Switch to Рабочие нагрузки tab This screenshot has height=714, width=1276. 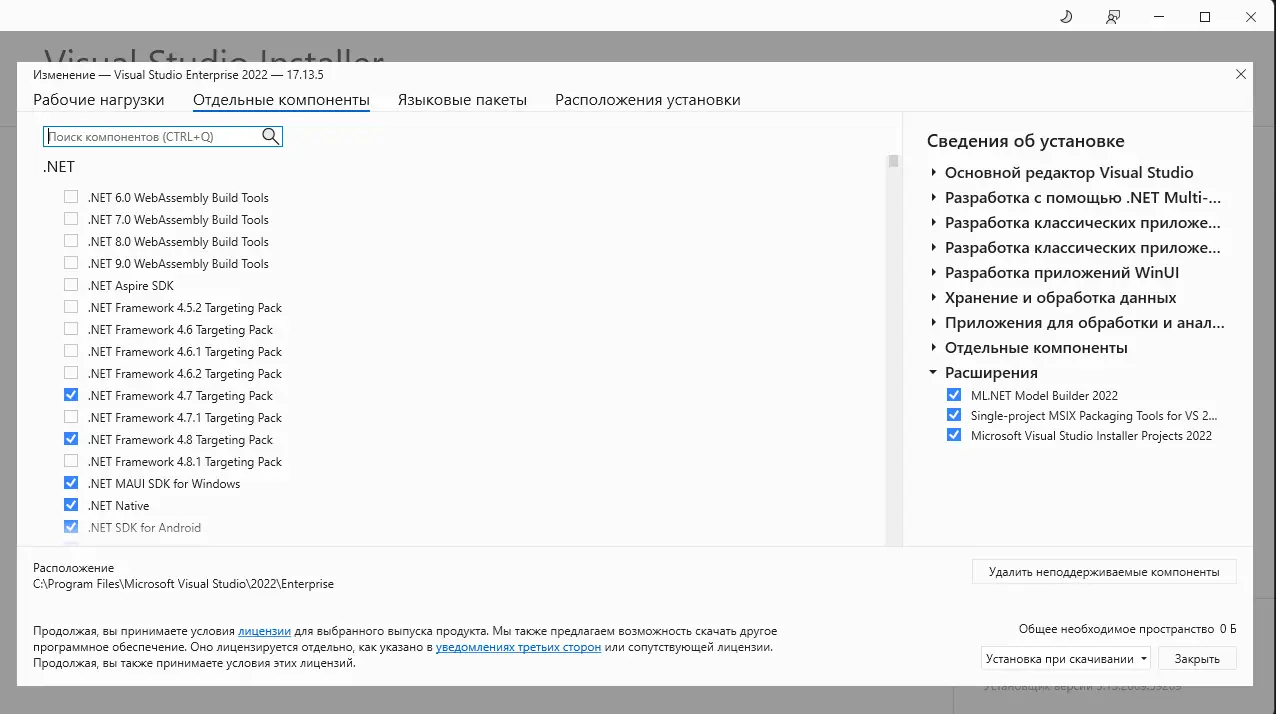click(x=98, y=100)
